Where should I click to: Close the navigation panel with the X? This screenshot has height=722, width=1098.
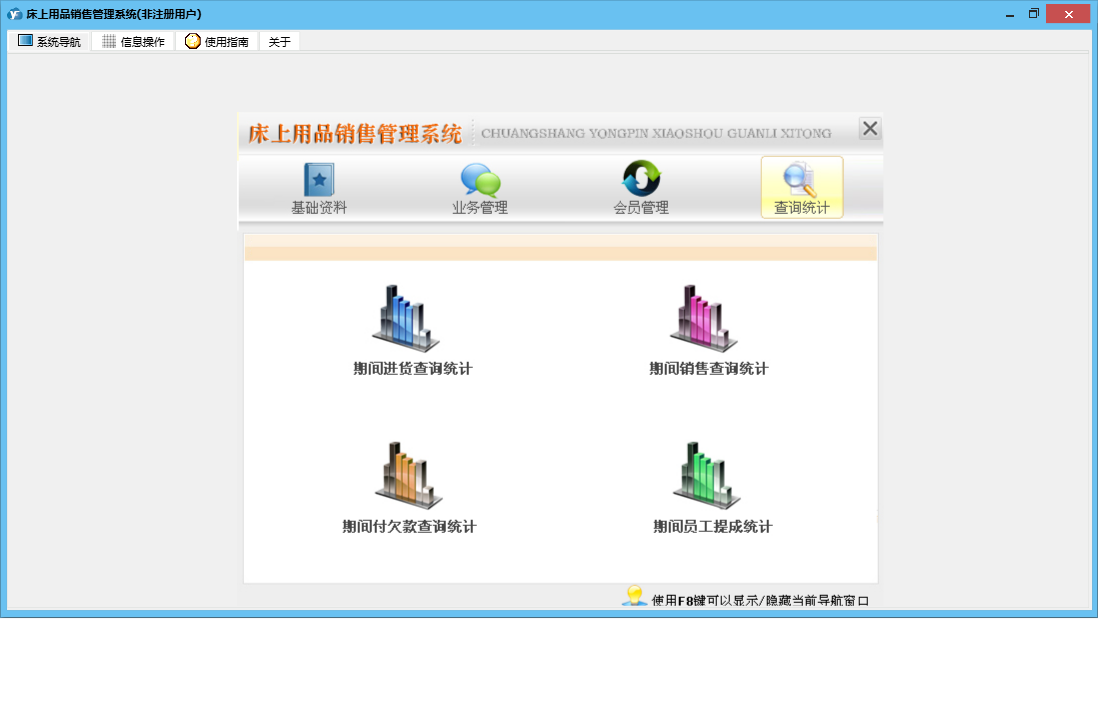click(870, 129)
